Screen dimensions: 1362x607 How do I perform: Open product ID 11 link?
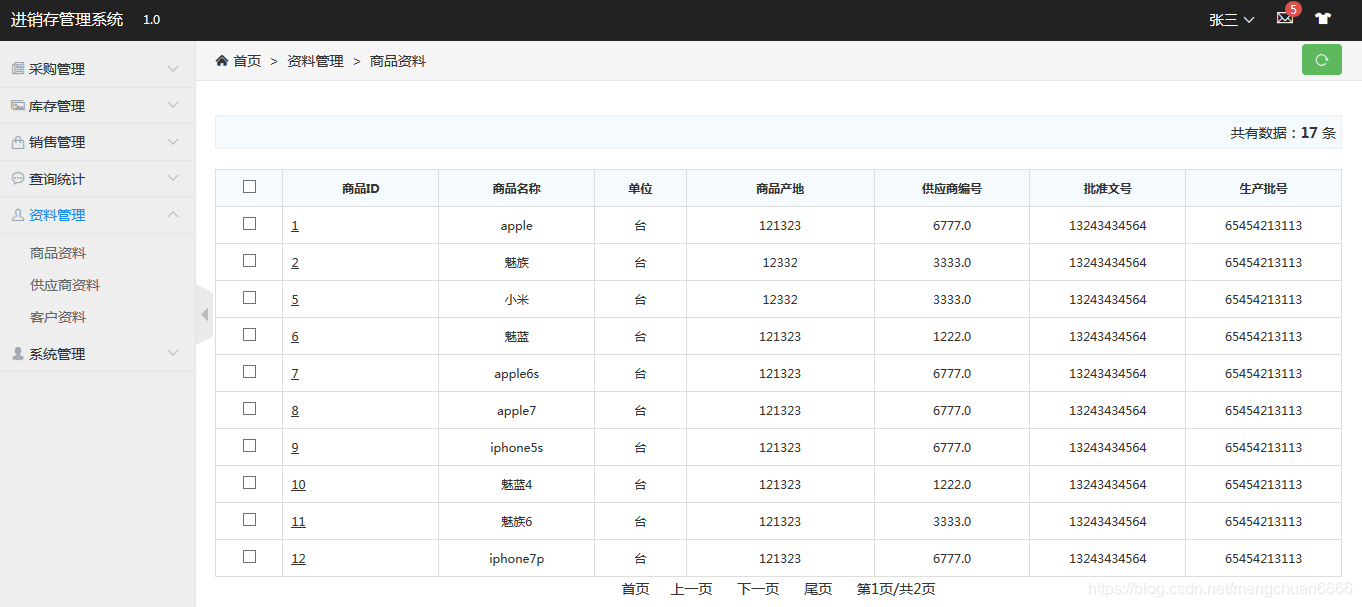(298, 522)
